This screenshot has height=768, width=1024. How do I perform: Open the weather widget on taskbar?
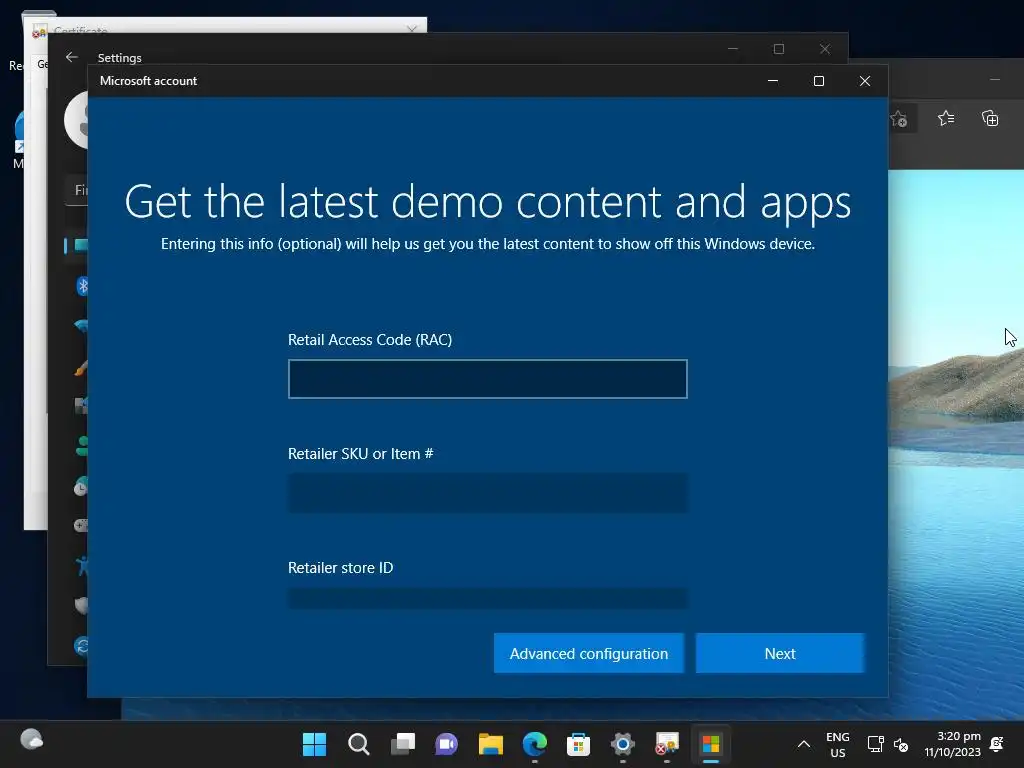coord(31,740)
